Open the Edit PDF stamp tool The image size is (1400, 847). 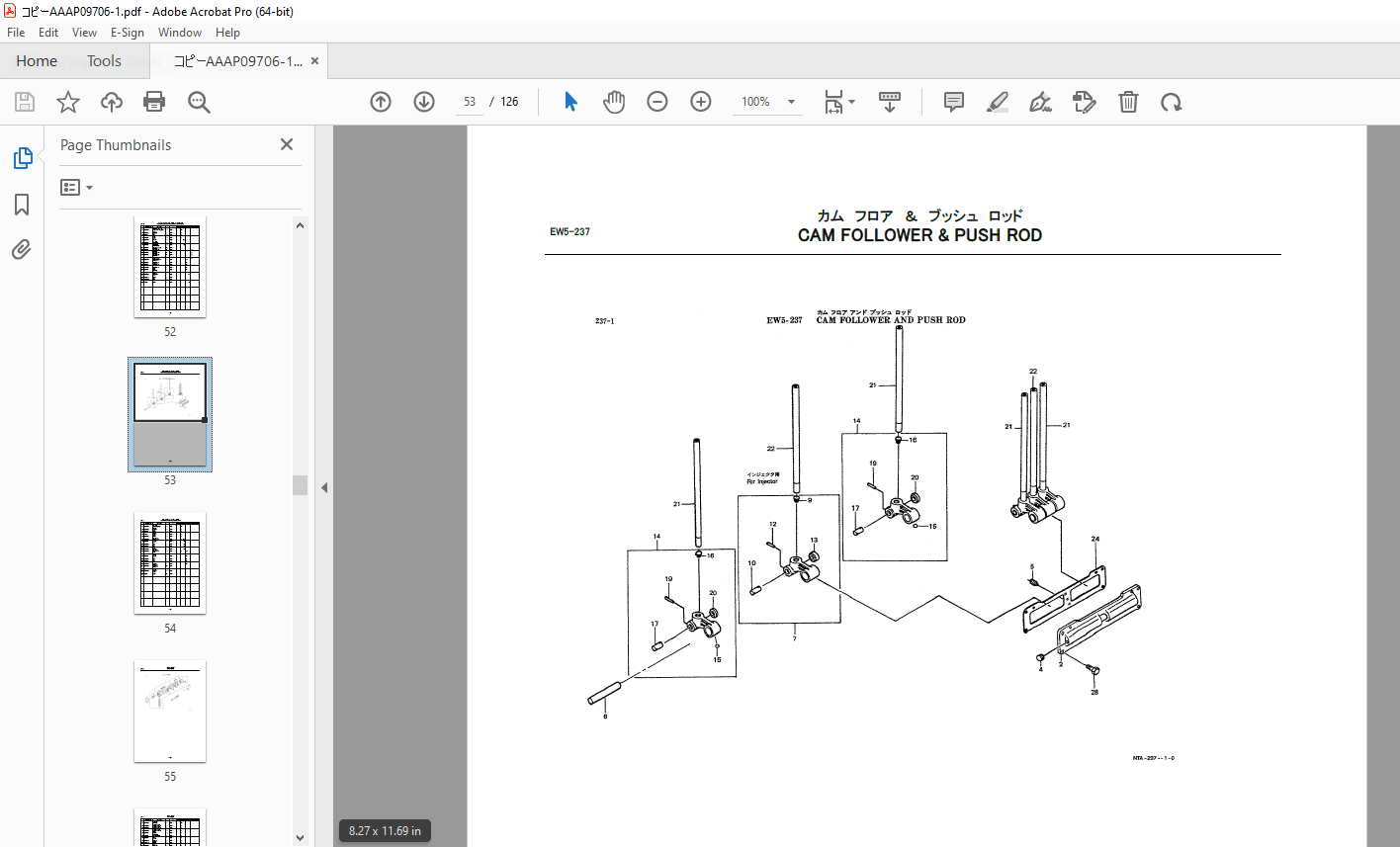[1085, 102]
